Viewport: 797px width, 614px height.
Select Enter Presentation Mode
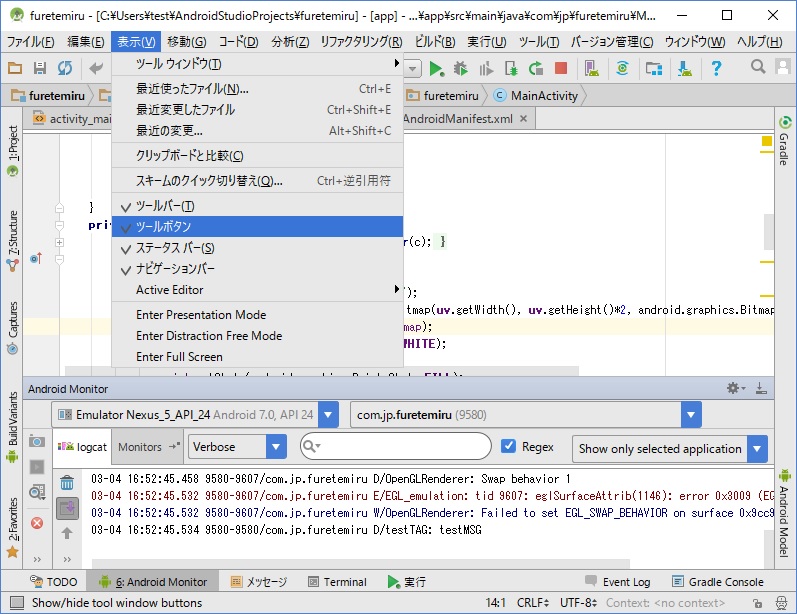[x=257, y=315]
